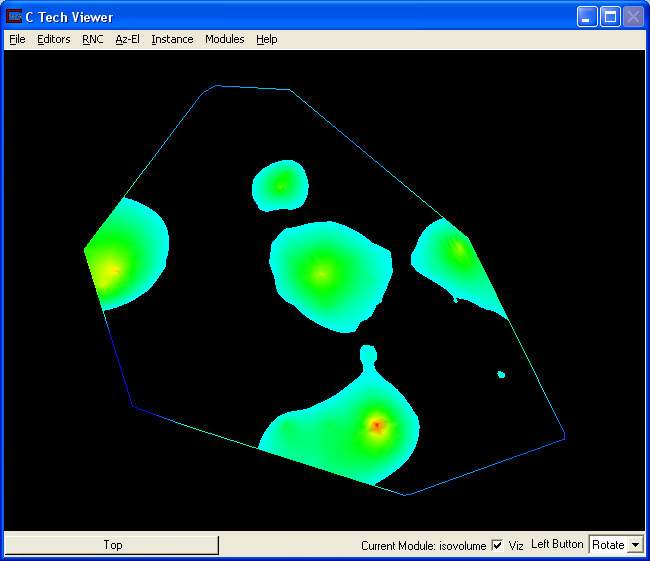
Task: Toggle the Viz checkbox
Action: pyautogui.click(x=497, y=545)
